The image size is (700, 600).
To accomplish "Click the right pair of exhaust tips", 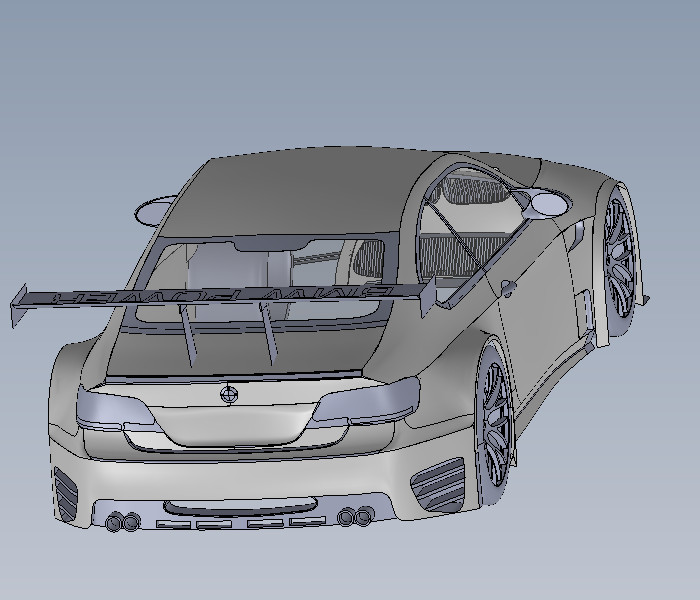I will pyautogui.click(x=356, y=516).
